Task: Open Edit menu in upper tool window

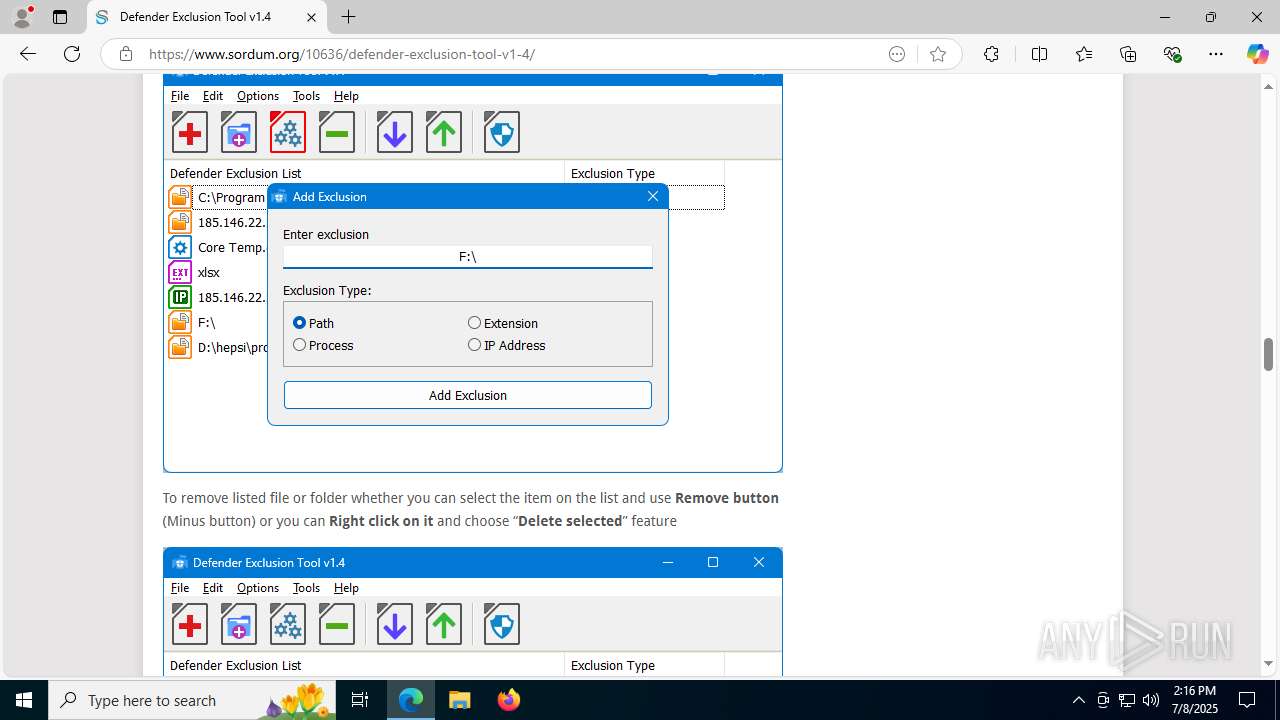Action: 213,96
